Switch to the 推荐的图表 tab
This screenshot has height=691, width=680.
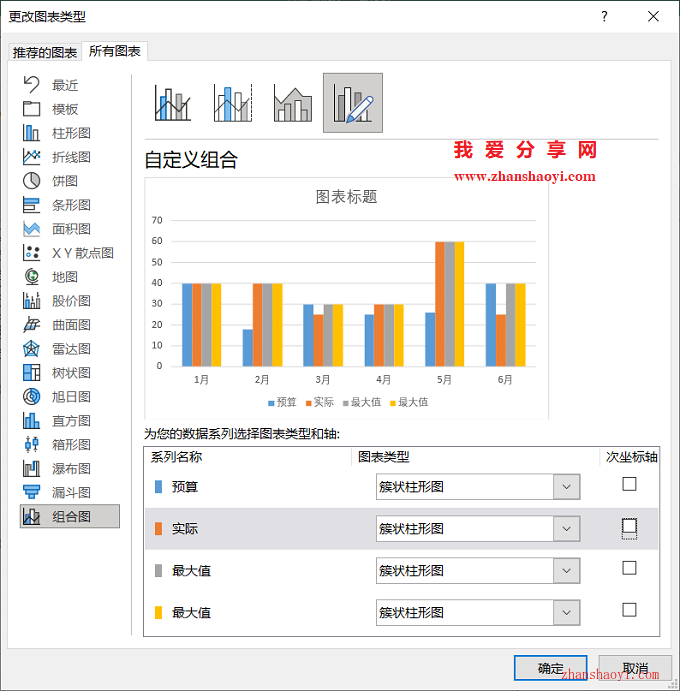click(x=45, y=52)
